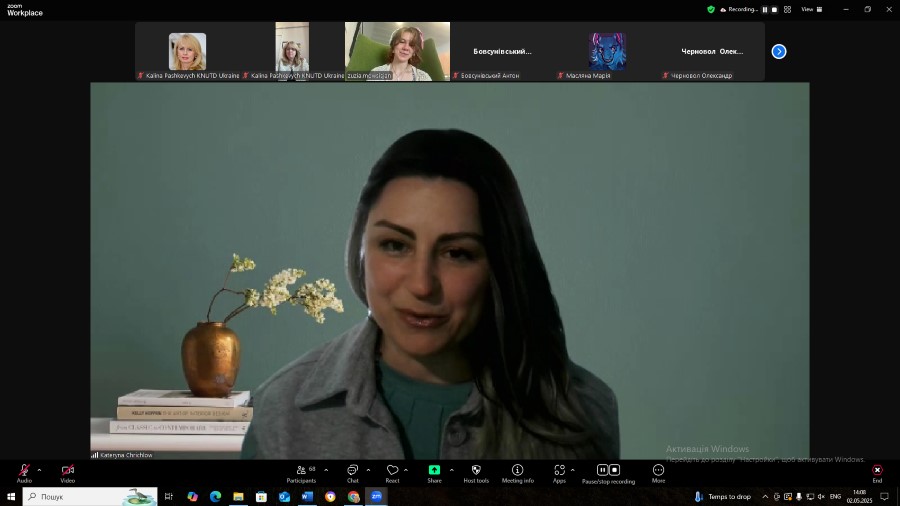Stop recording in the bottom toolbar
Screen dimensions: 900x506
coord(615,470)
